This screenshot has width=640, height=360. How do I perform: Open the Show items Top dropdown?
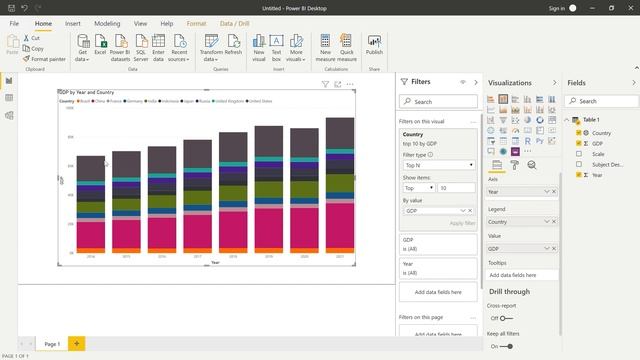(418, 188)
